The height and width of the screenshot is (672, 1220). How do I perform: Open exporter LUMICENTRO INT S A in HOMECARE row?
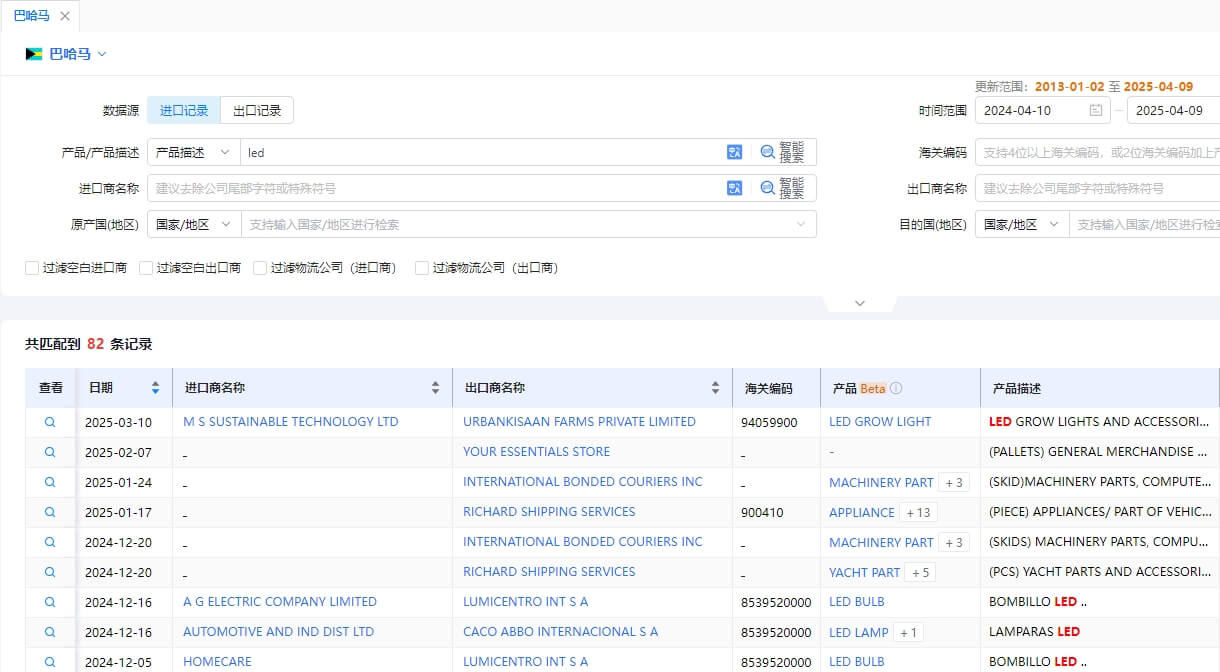pyautogui.click(x=525, y=661)
